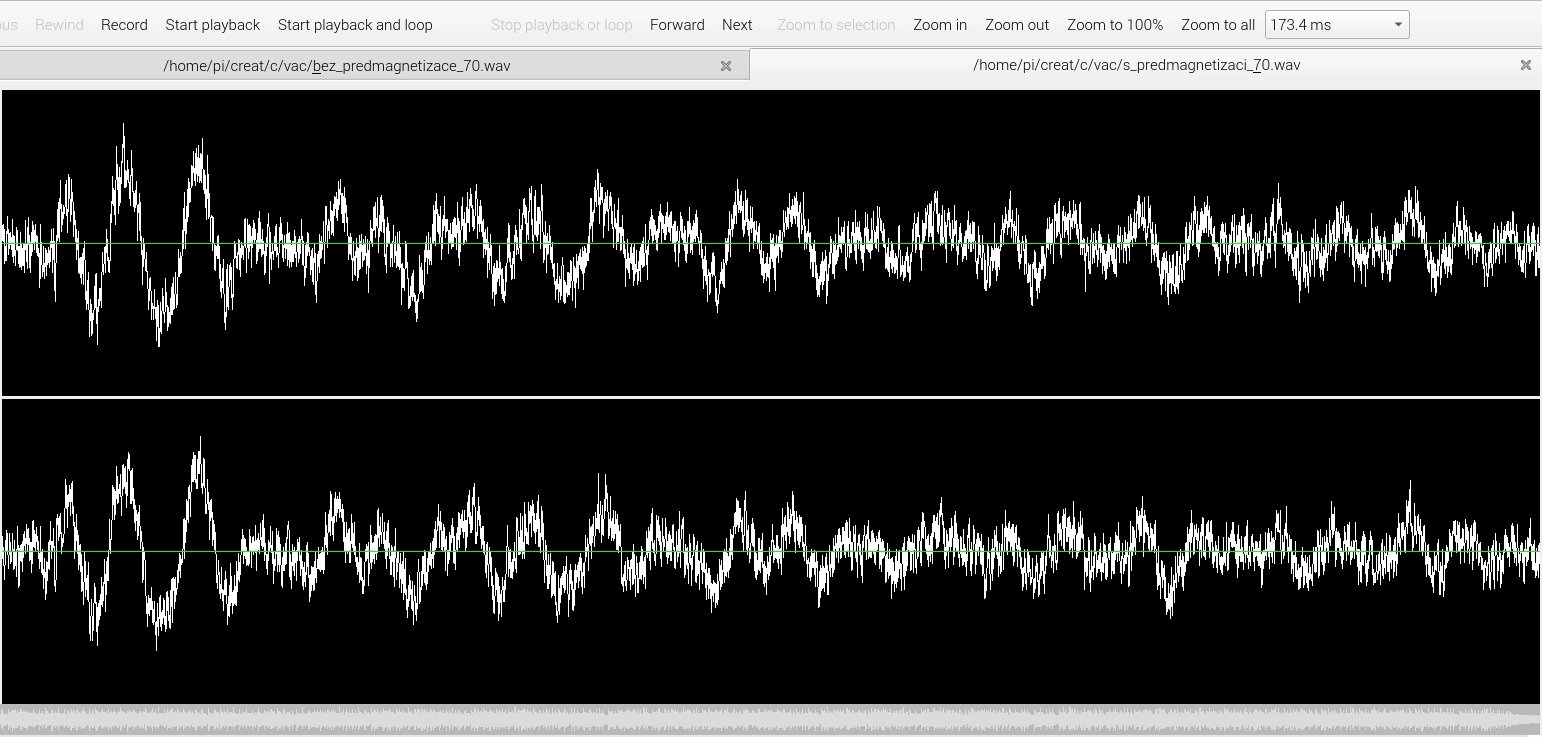Click the Forward button

coord(677,25)
